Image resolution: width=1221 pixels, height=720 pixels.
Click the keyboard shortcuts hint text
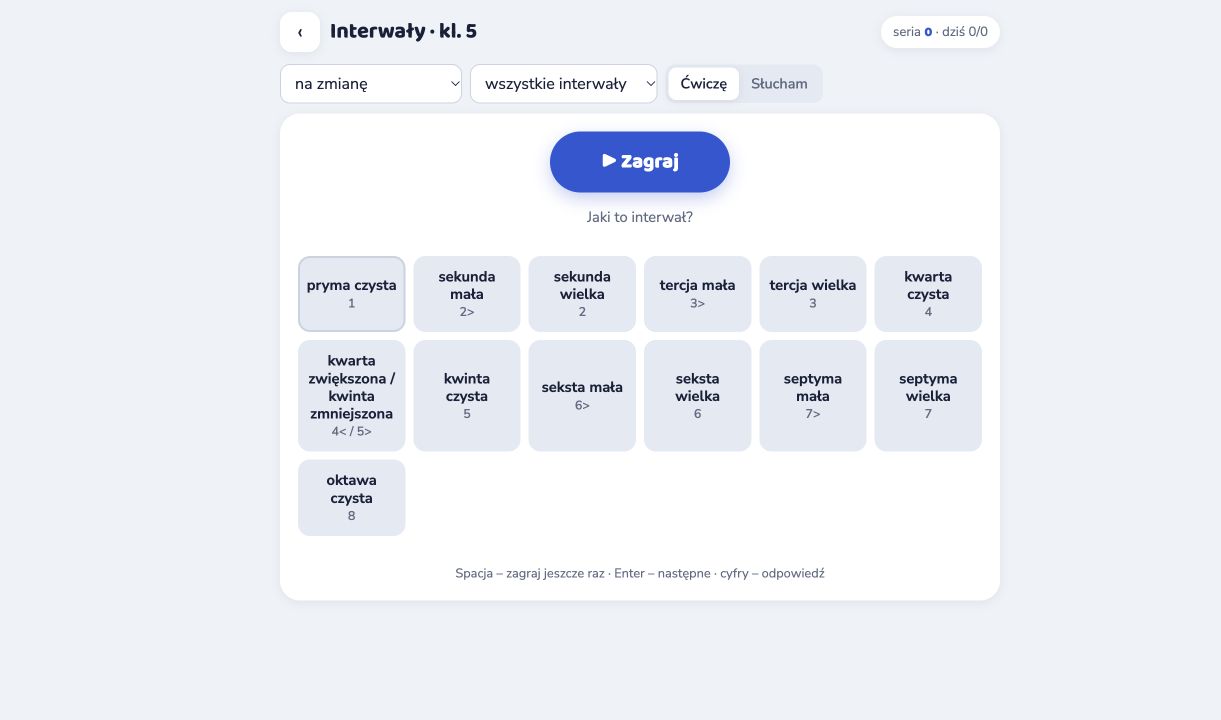(x=640, y=574)
